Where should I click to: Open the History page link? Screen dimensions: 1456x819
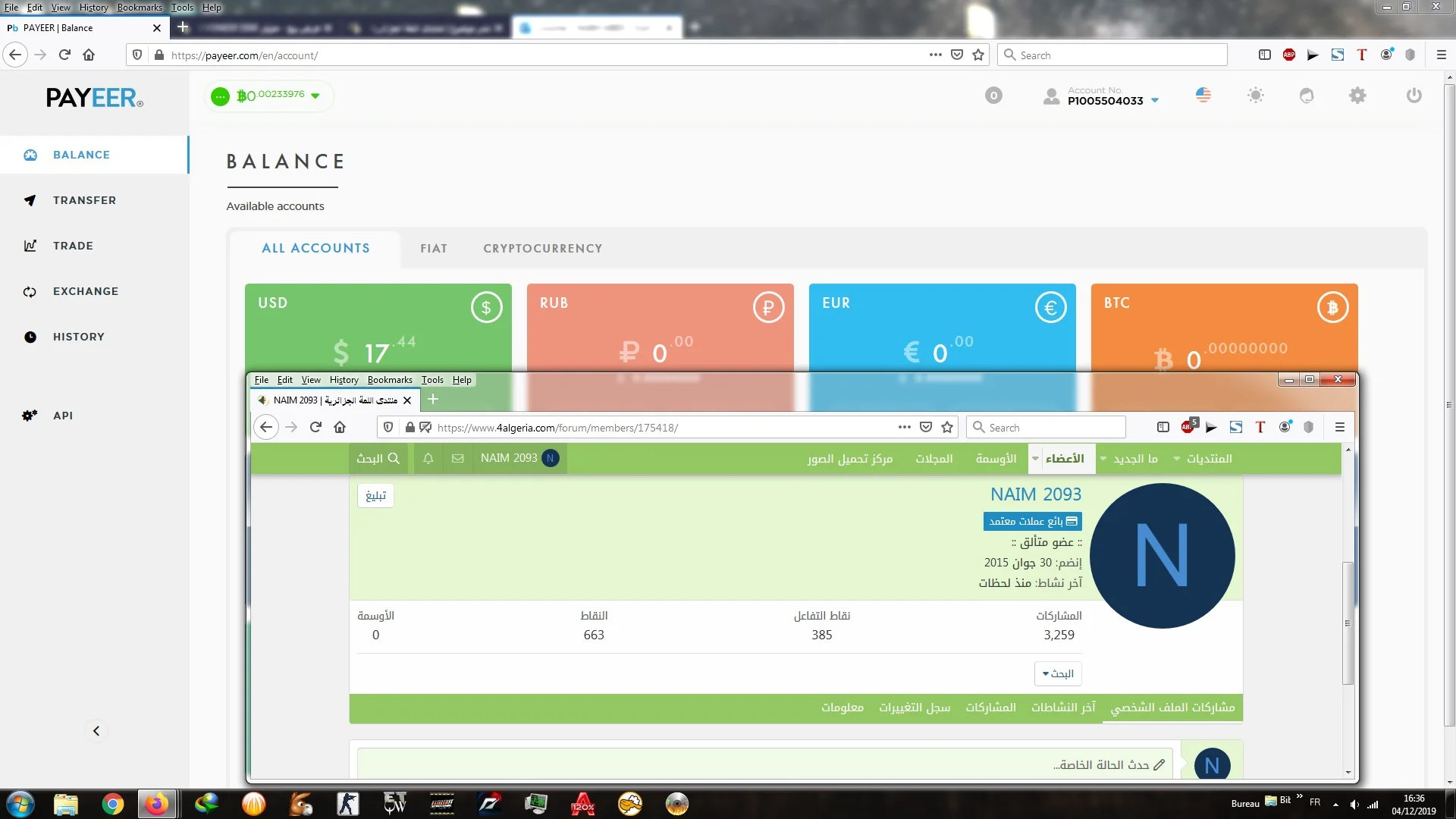click(x=78, y=337)
